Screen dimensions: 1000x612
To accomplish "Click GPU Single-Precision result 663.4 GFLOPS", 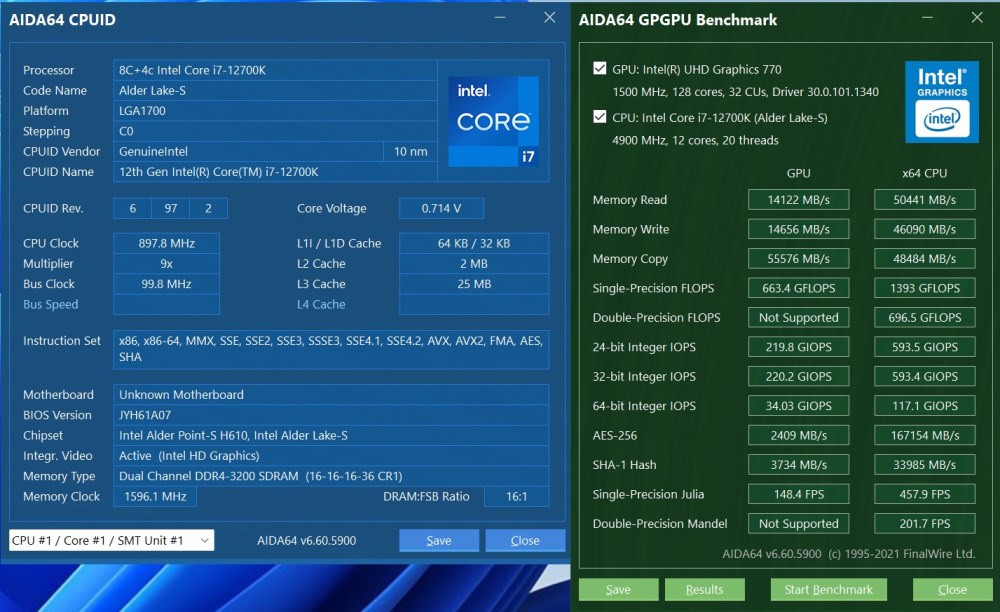I will pyautogui.click(x=798, y=288).
